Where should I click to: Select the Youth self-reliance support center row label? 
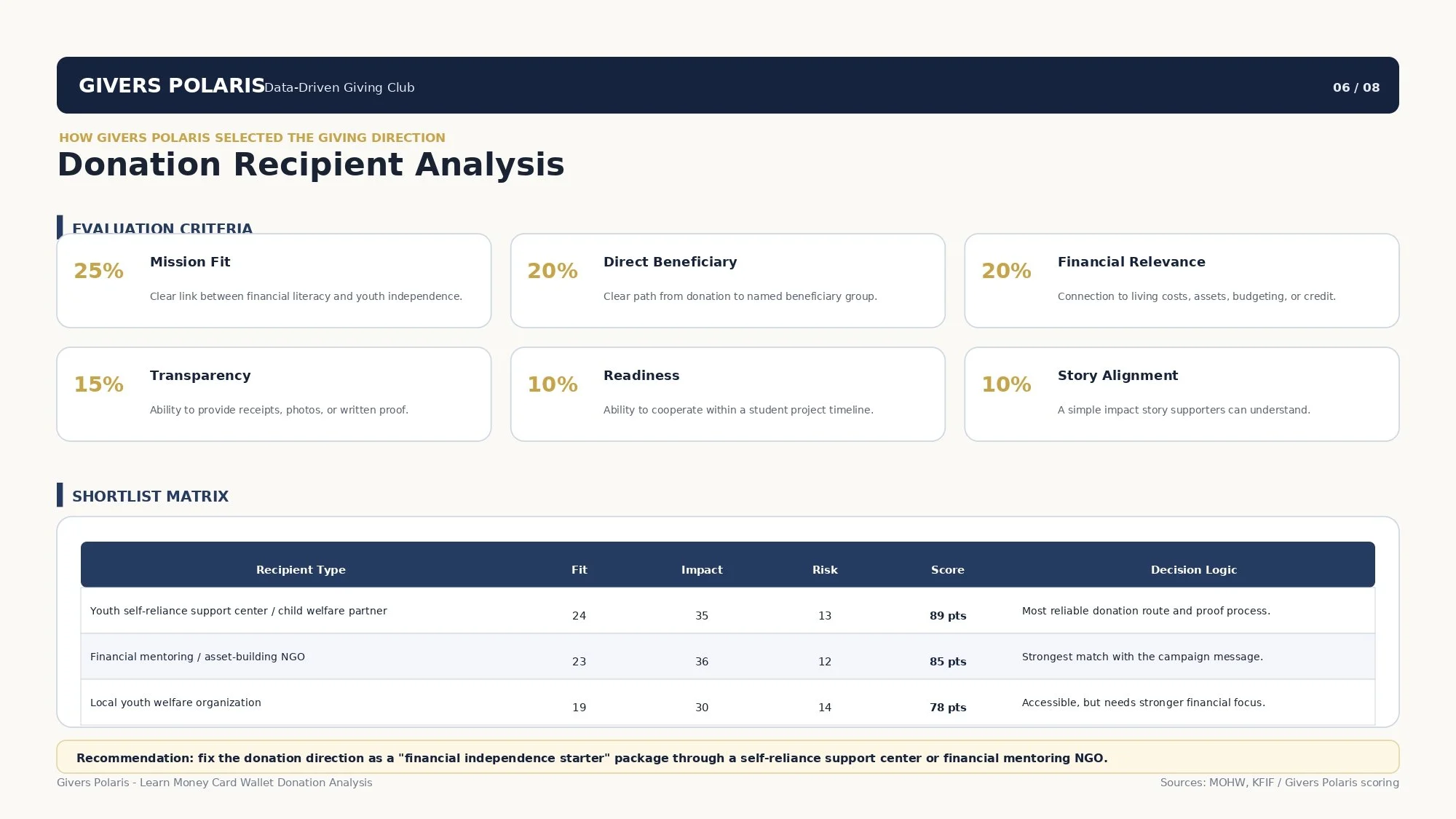[x=239, y=611]
